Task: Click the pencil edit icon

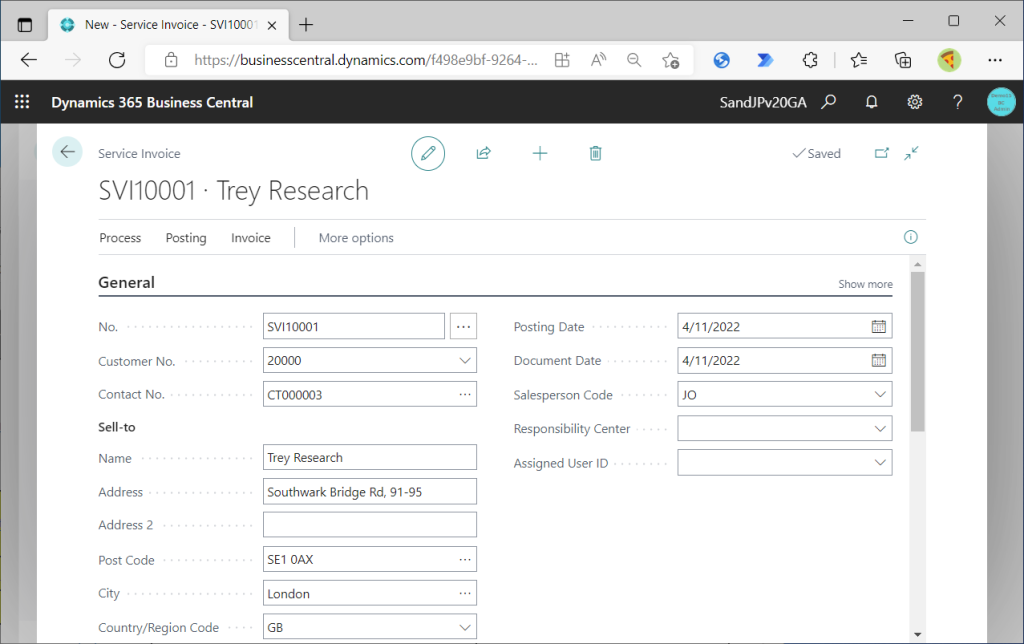Action: [x=428, y=153]
